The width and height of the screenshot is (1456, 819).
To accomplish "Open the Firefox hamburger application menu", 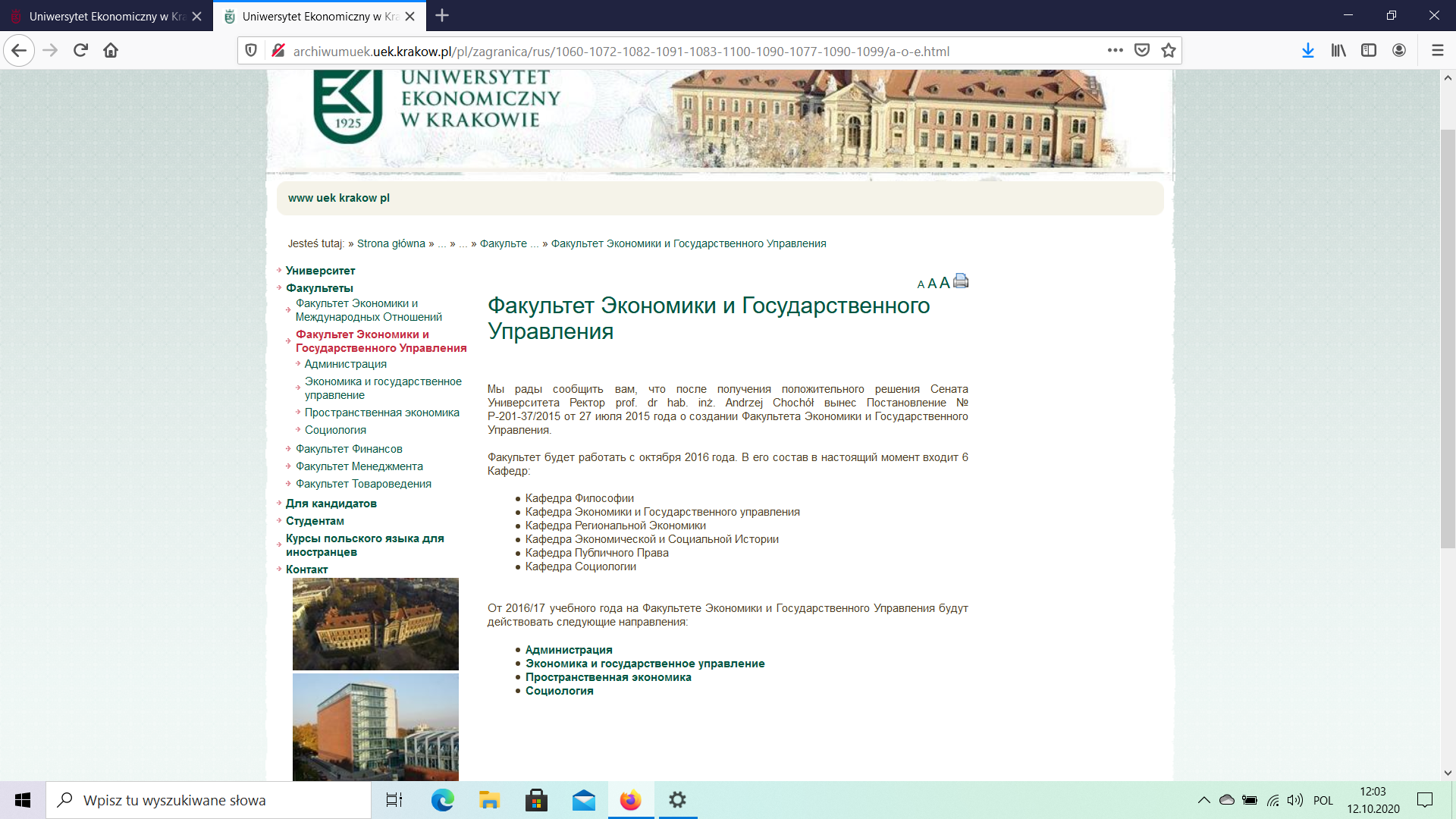I will point(1437,51).
